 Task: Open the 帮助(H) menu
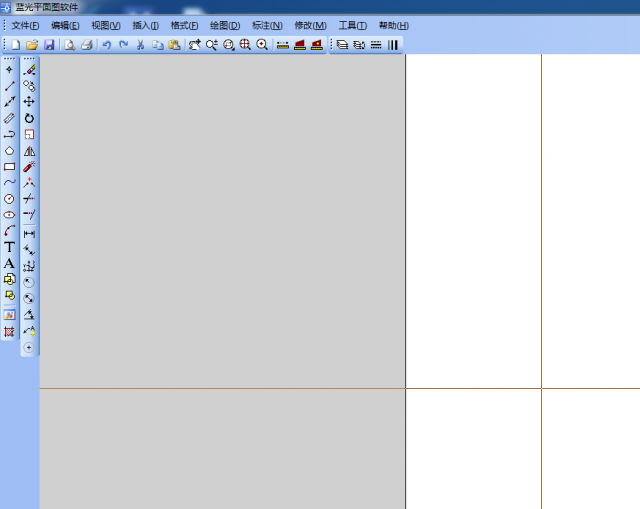393,25
